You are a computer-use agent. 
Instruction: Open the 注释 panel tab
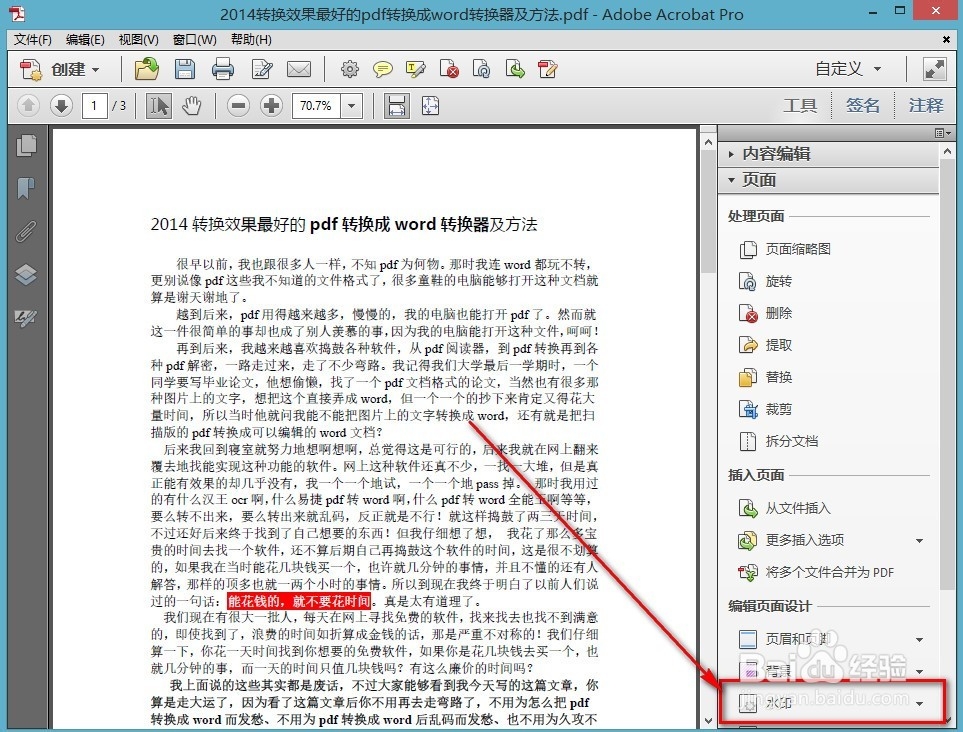[926, 106]
